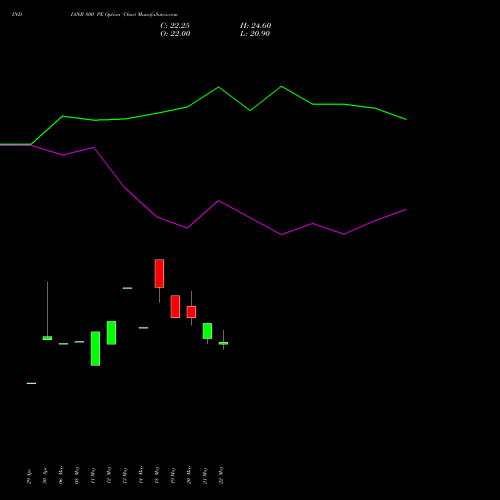Viewport: 500px width, 500px height.
Task: Click the tall red candlestick above 18 May
Action: pyautogui.click(x=159, y=273)
